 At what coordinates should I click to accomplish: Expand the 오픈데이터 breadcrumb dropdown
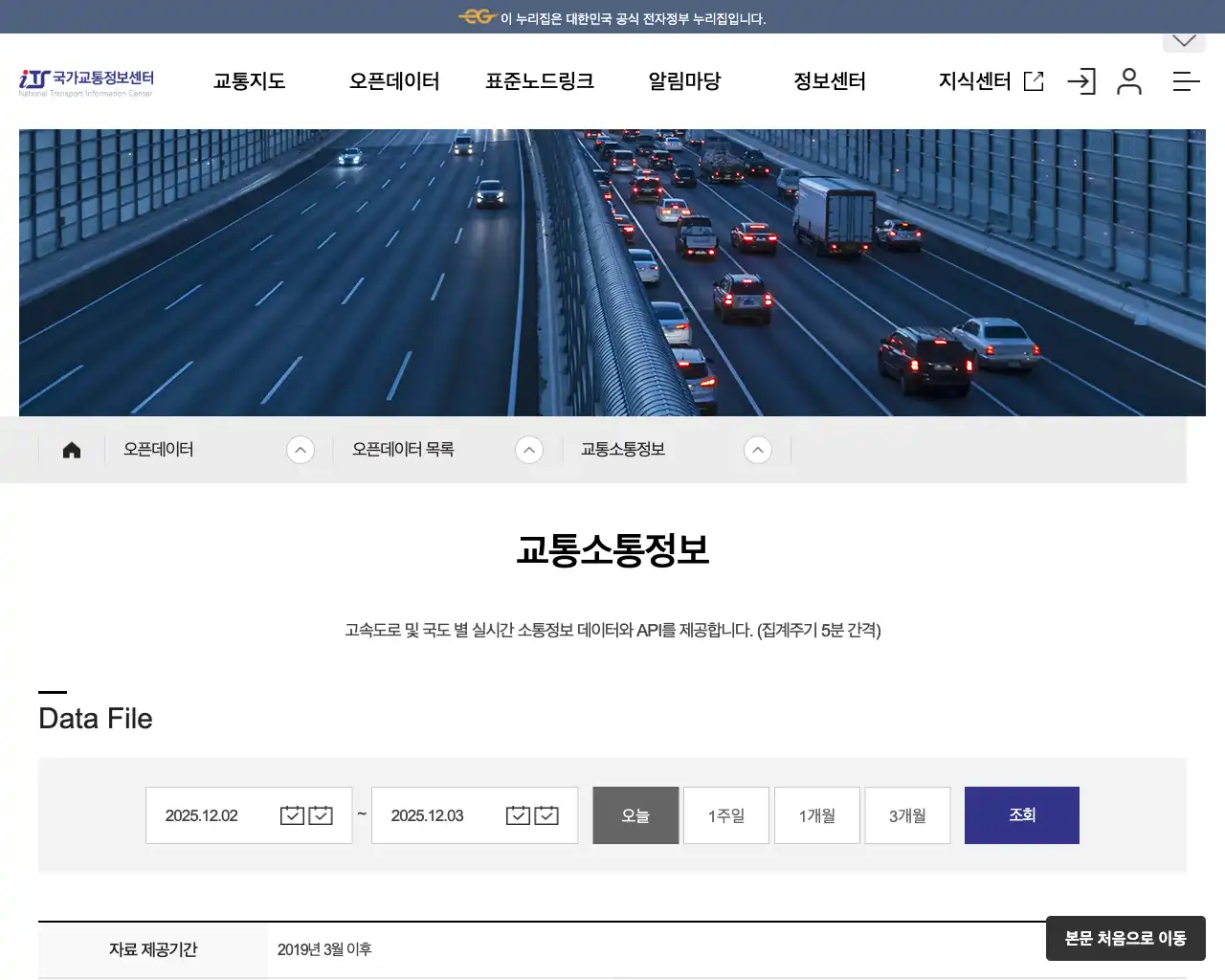(x=301, y=449)
